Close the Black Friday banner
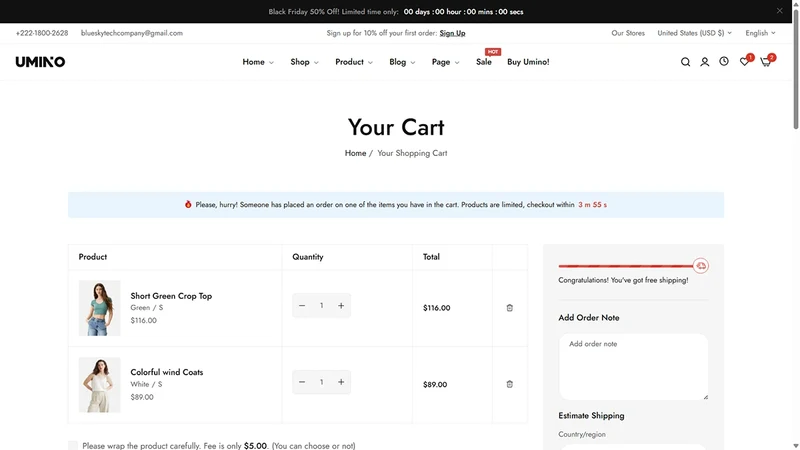The height and width of the screenshot is (450, 800). (780, 11)
